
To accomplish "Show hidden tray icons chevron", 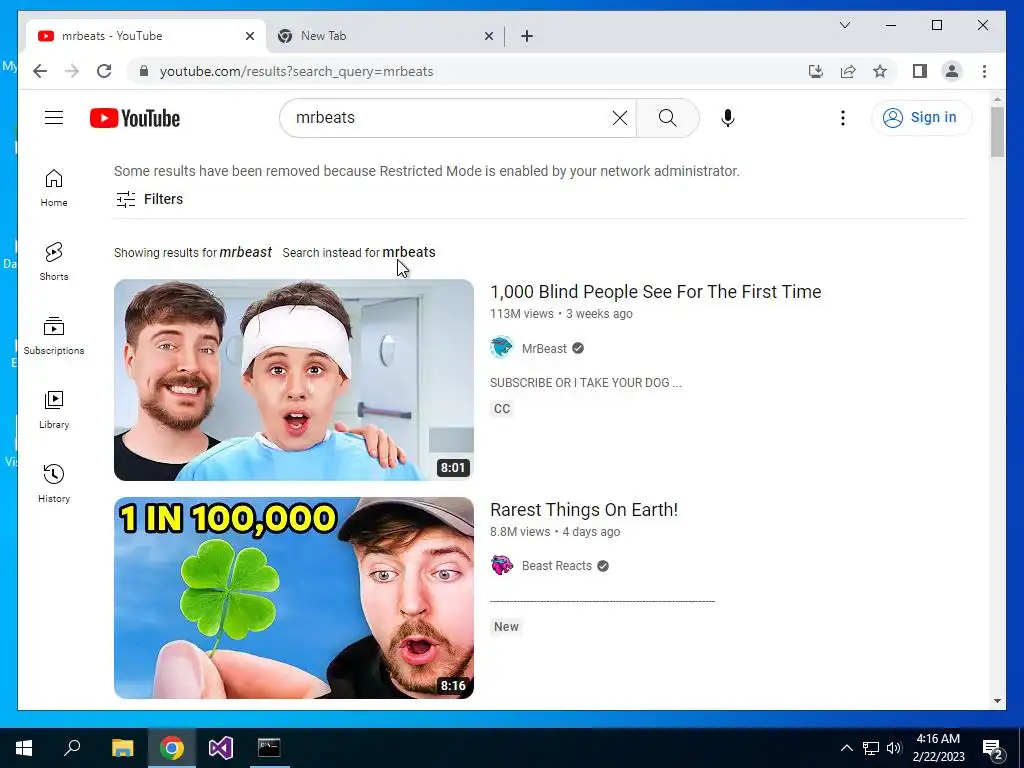I will (x=846, y=748).
